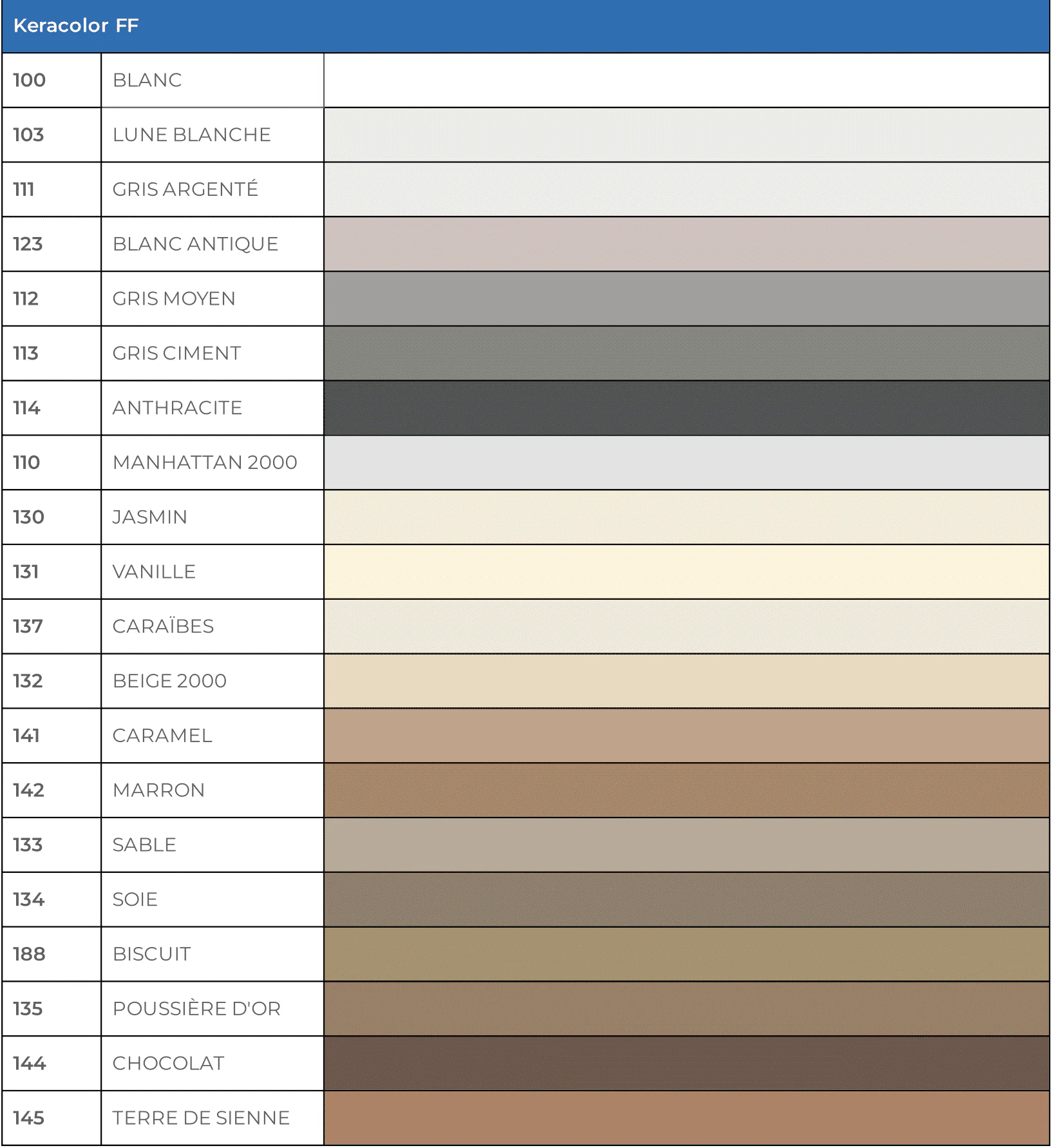Select the Keracolor FF header banner
The height and width of the screenshot is (1148, 1051).
[x=525, y=26]
